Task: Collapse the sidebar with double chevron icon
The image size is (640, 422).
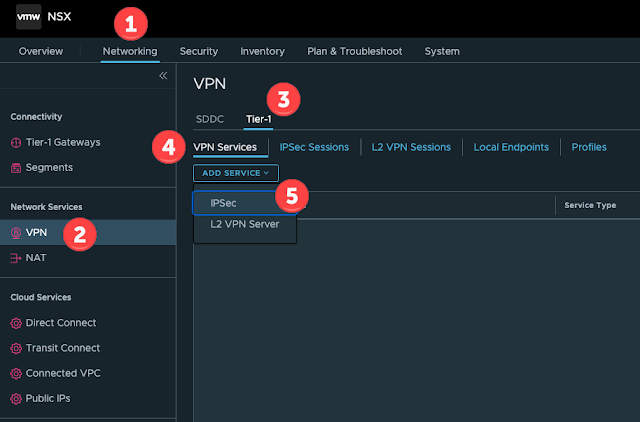Action: 163,76
